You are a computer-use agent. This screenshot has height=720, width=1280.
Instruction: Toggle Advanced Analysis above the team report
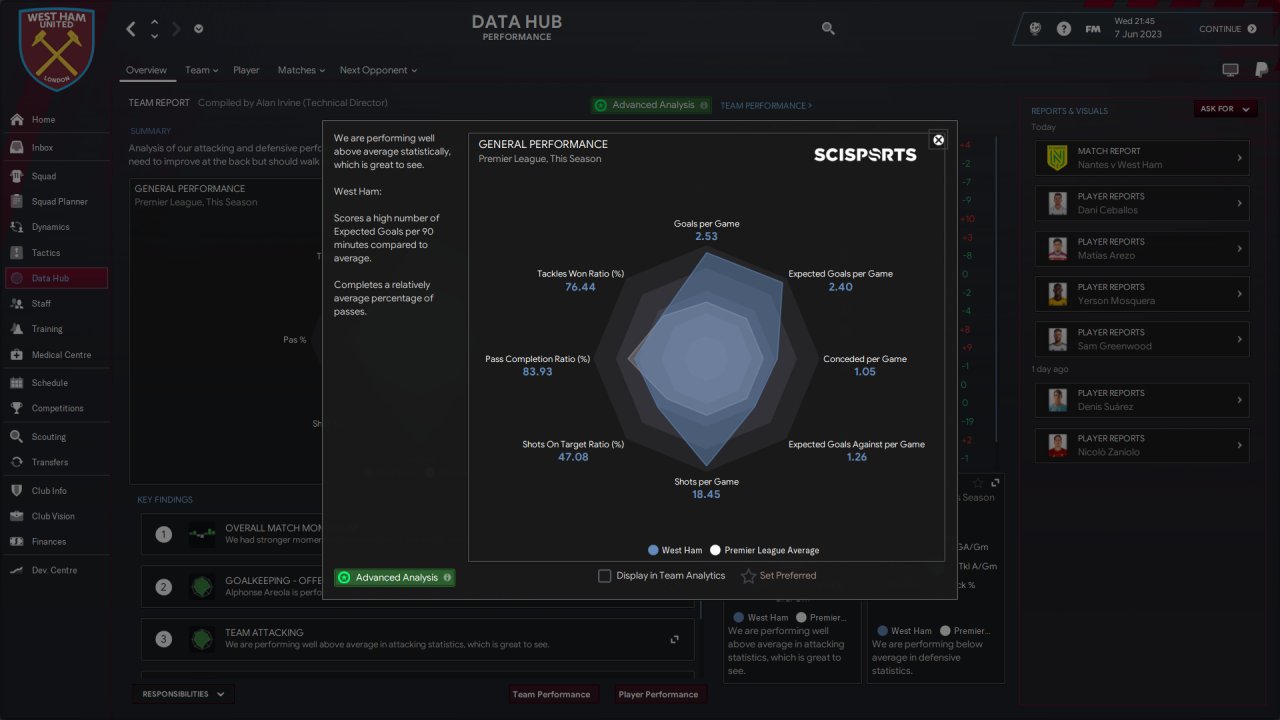tap(651, 105)
